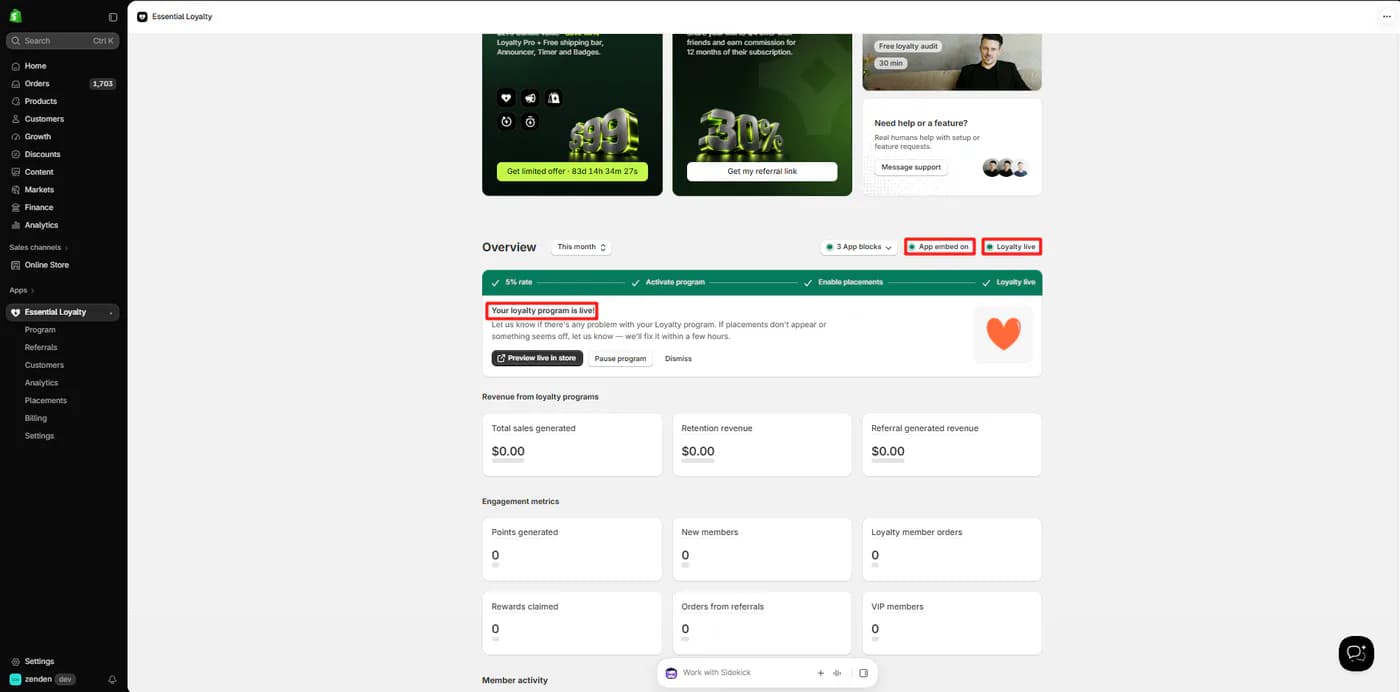Open the This month period dropdown
Screen dimensions: 1400x692
coord(581,247)
